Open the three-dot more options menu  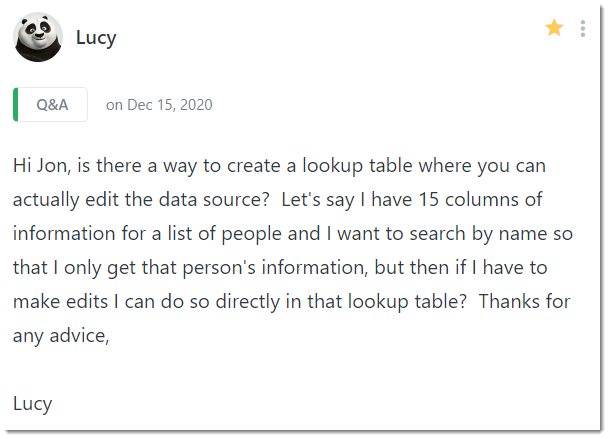(x=582, y=29)
